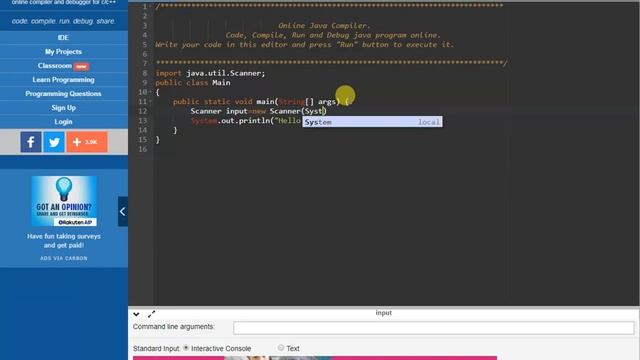640x360 pixels.
Task: Go to My Projects
Action: (x=63, y=52)
